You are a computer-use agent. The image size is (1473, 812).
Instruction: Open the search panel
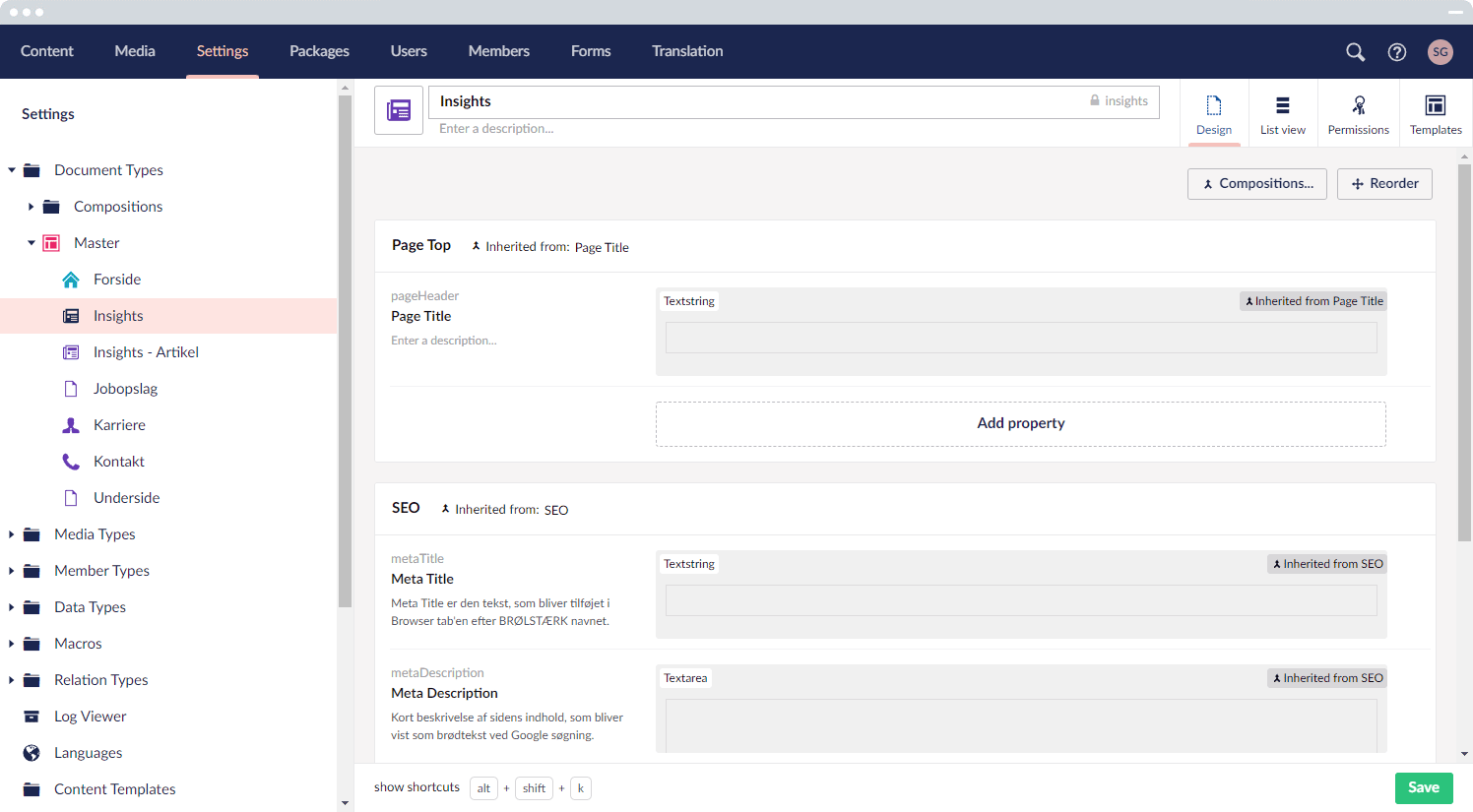[x=1355, y=51]
